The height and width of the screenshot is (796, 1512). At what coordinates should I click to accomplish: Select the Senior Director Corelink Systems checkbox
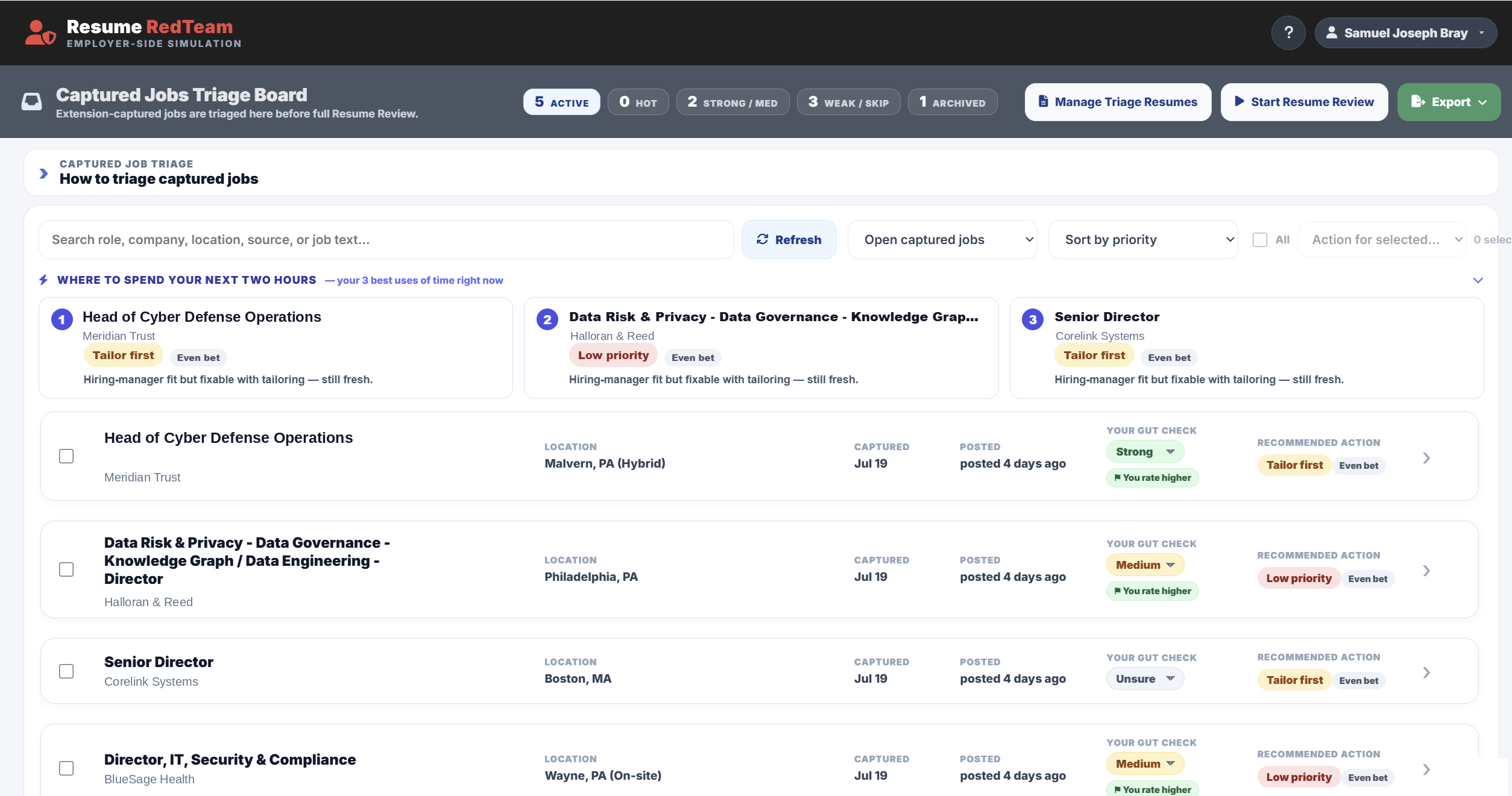click(x=66, y=671)
